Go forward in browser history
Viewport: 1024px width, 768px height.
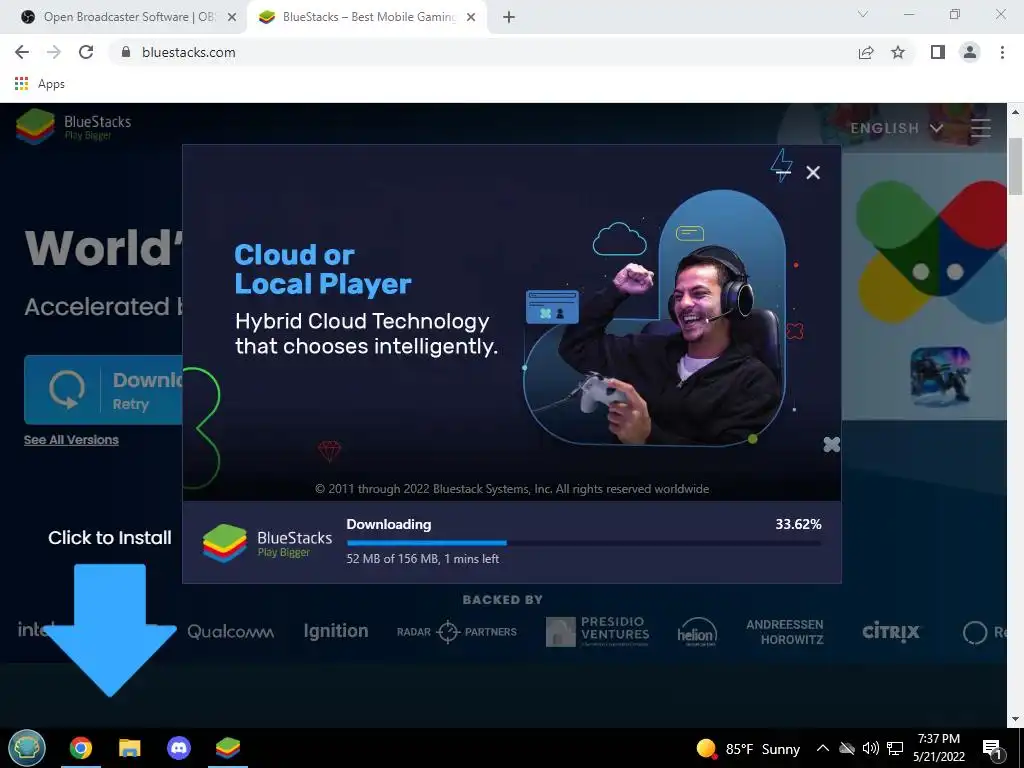(54, 52)
